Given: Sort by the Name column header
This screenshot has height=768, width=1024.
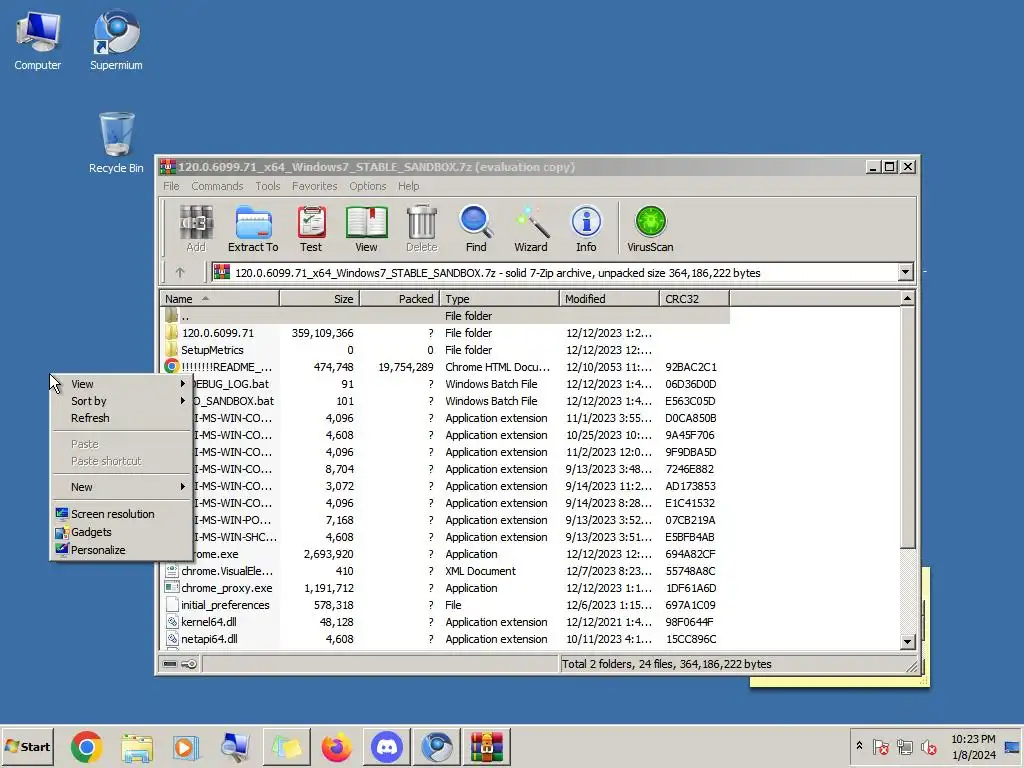Looking at the screenshot, I should 219,298.
